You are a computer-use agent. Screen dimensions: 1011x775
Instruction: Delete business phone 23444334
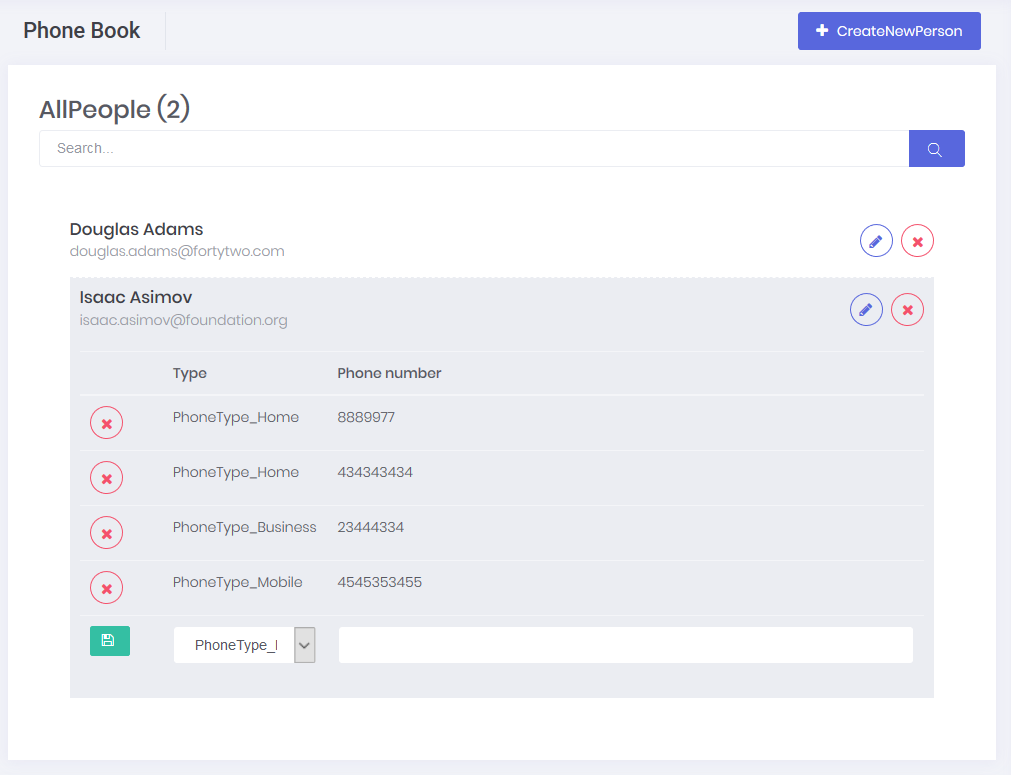tap(106, 533)
